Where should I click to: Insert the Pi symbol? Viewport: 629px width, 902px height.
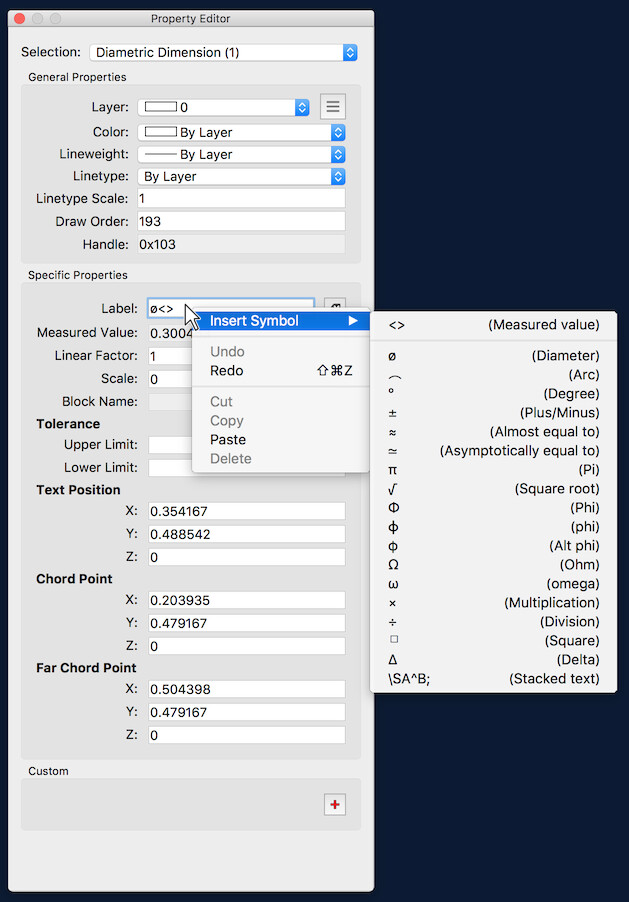point(494,470)
